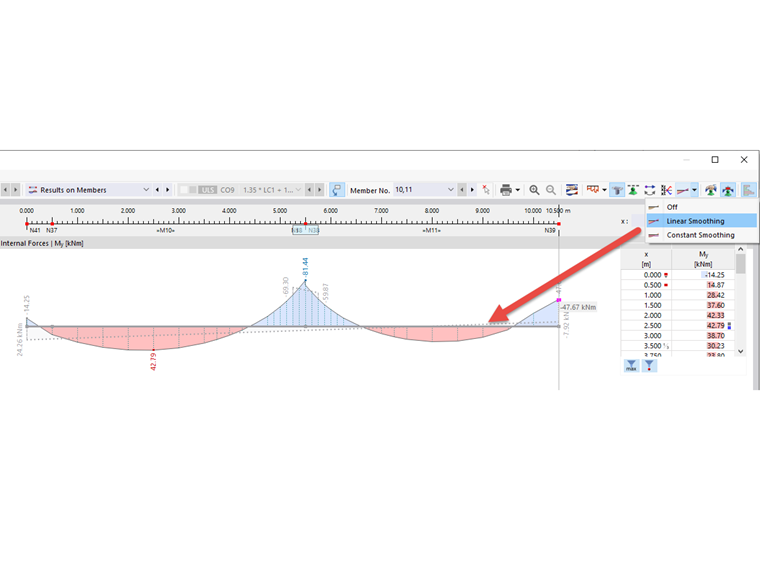Click the result smoothing icon
760x570 pixels.
coord(683,190)
